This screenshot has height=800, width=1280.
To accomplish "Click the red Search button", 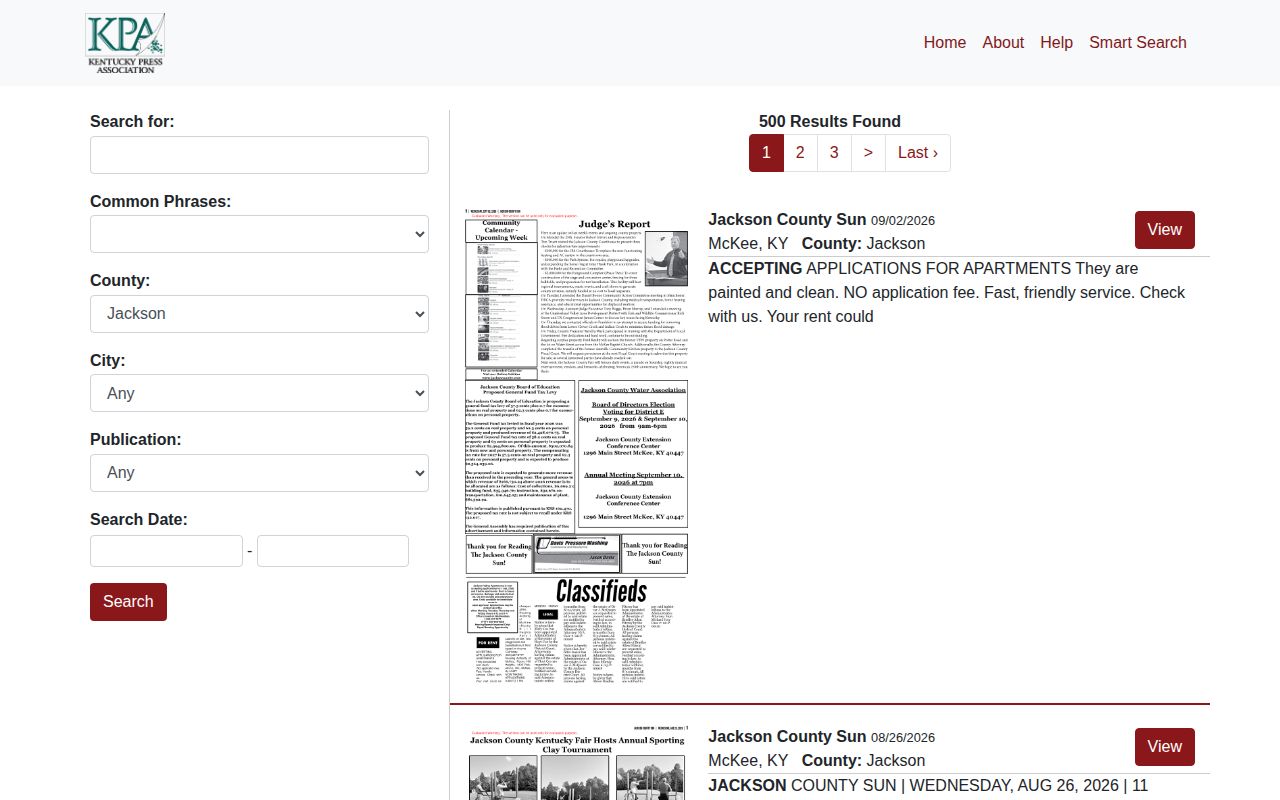I will click(128, 602).
